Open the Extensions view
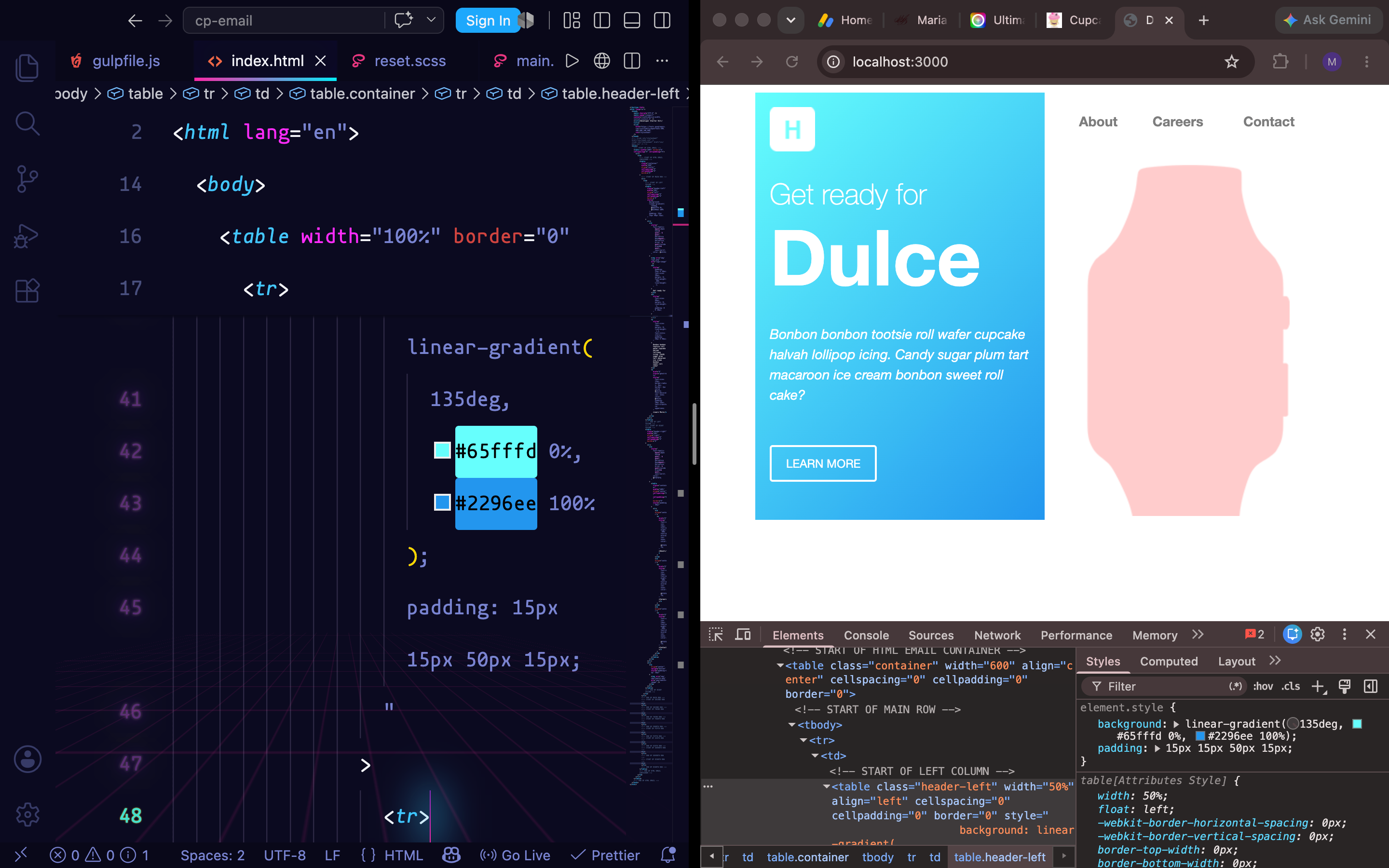 pyautogui.click(x=27, y=290)
